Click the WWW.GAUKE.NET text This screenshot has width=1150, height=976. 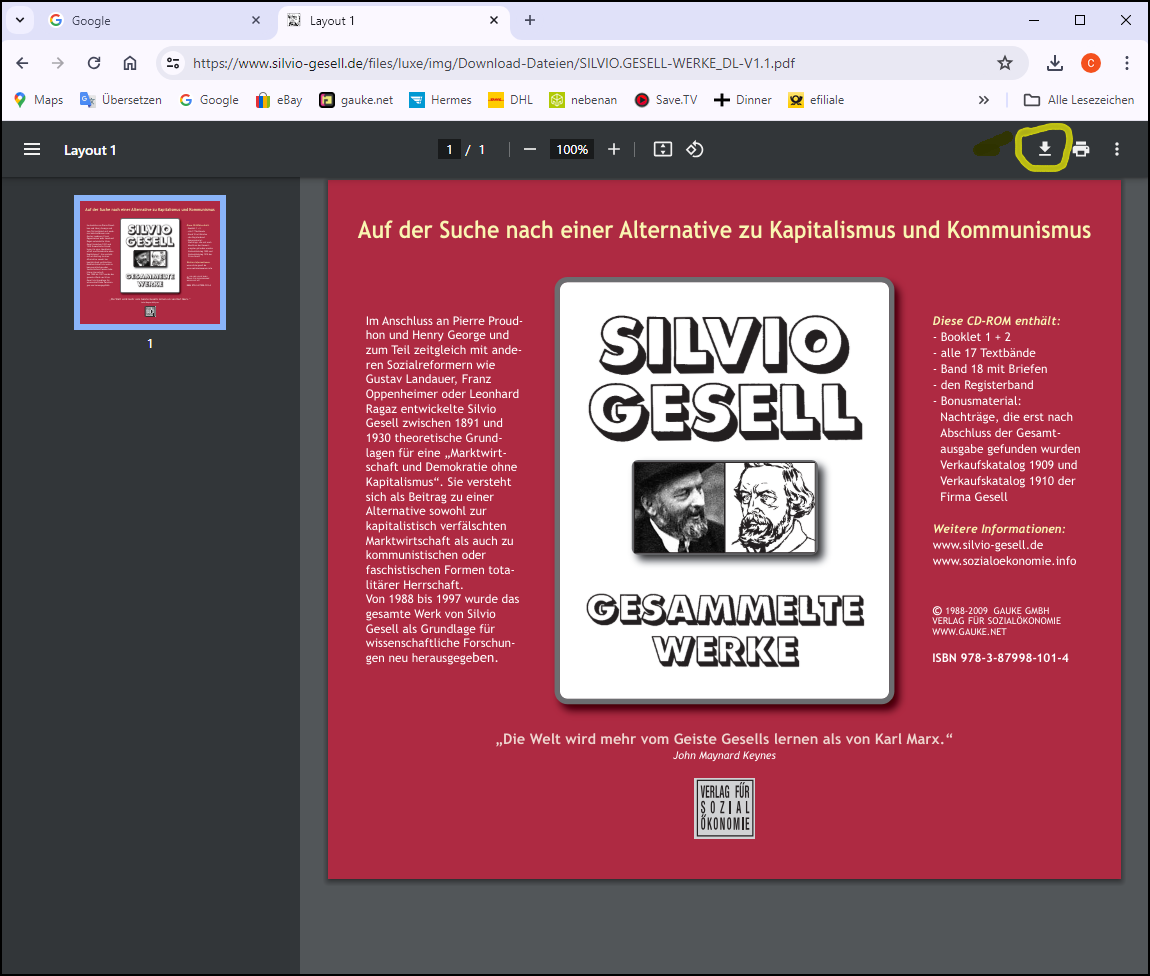(969, 632)
